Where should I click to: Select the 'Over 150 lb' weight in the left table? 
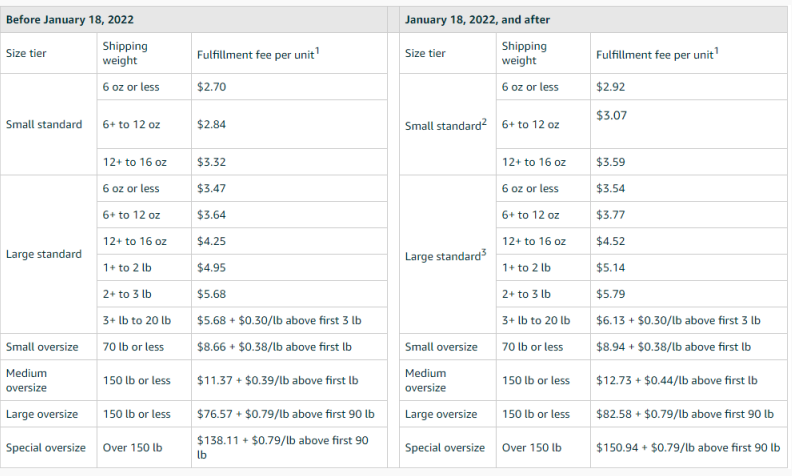coord(133,448)
